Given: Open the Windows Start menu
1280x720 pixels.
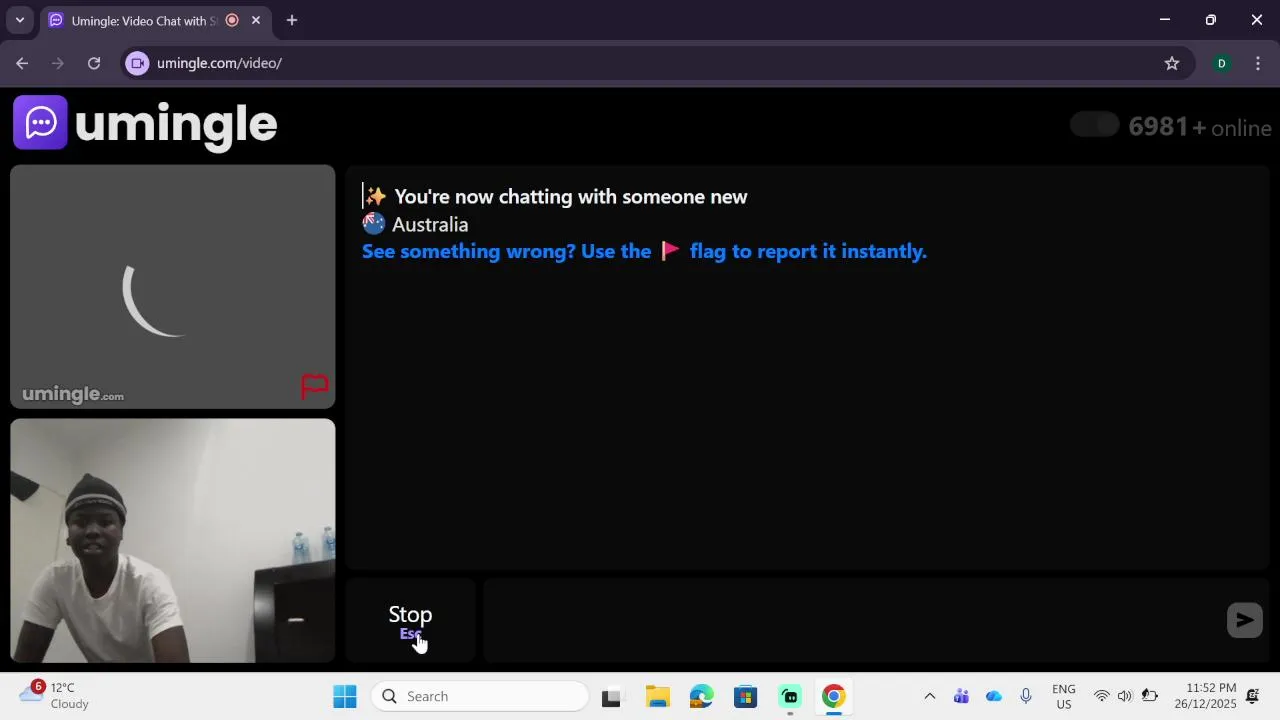Looking at the screenshot, I should tap(345, 696).
